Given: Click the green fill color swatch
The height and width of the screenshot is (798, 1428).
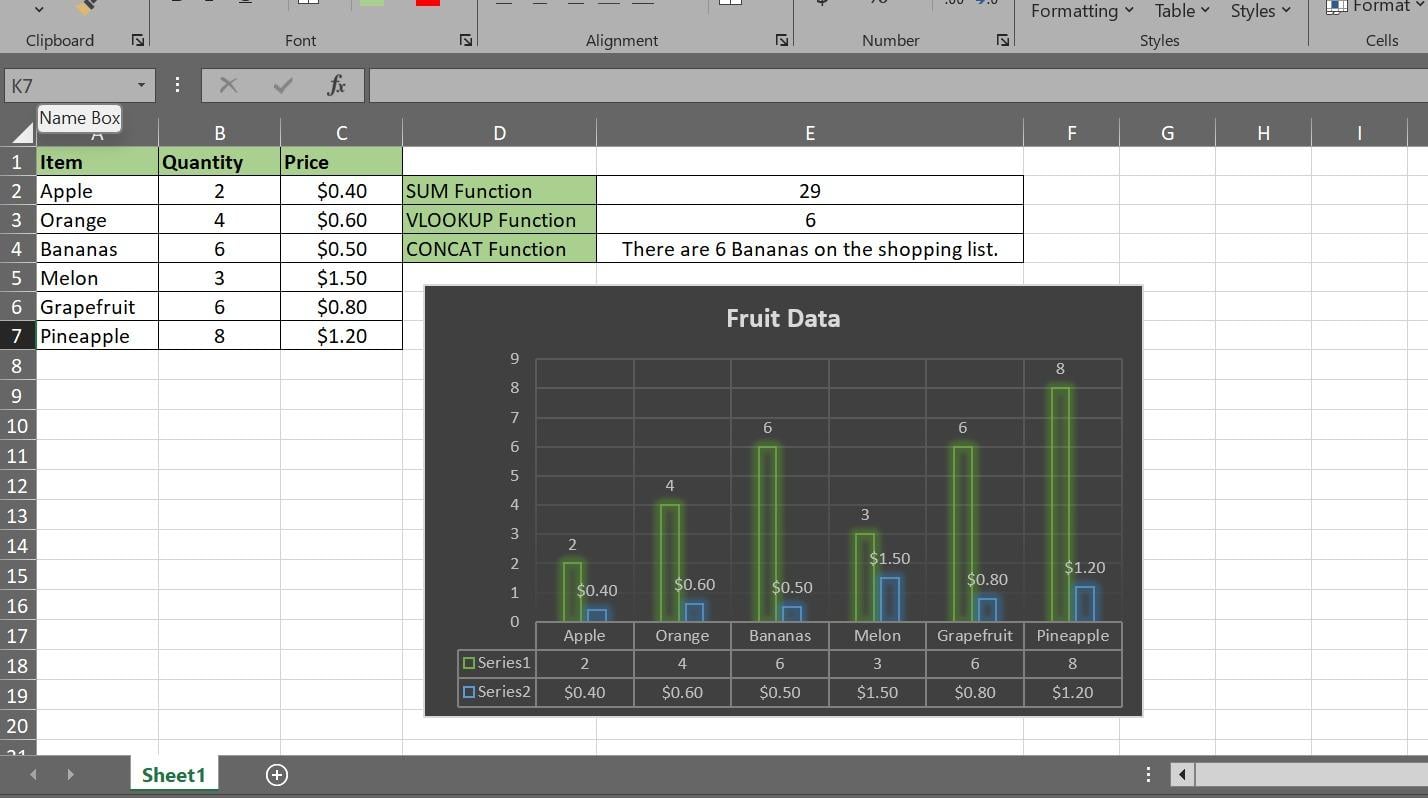Looking at the screenshot, I should (371, 3).
